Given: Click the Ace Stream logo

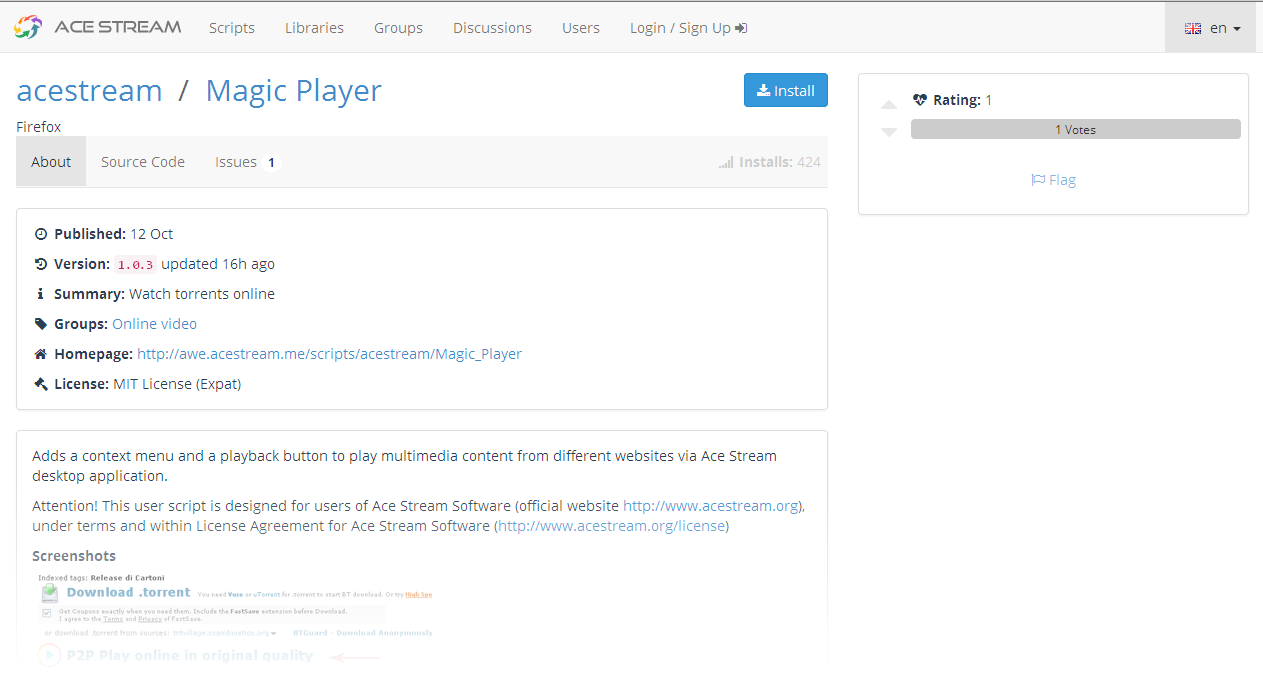Looking at the screenshot, I should pos(98,27).
